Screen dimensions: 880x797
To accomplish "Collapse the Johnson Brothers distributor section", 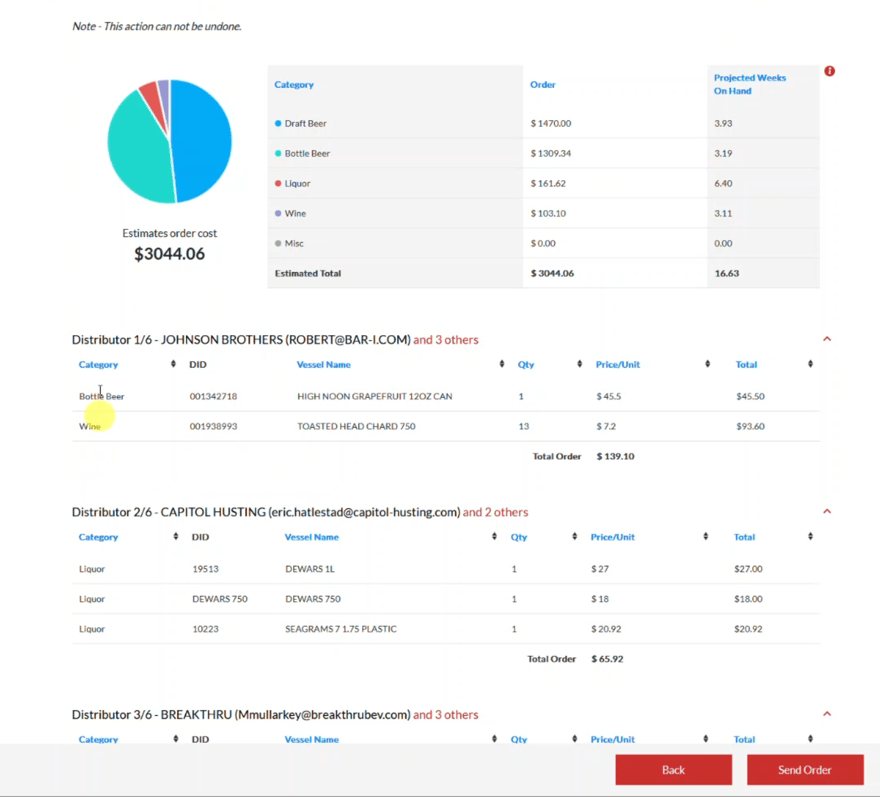I will (827, 339).
